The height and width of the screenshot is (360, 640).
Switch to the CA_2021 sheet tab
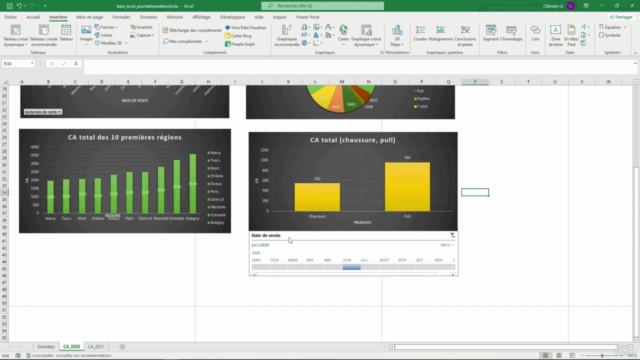point(96,347)
